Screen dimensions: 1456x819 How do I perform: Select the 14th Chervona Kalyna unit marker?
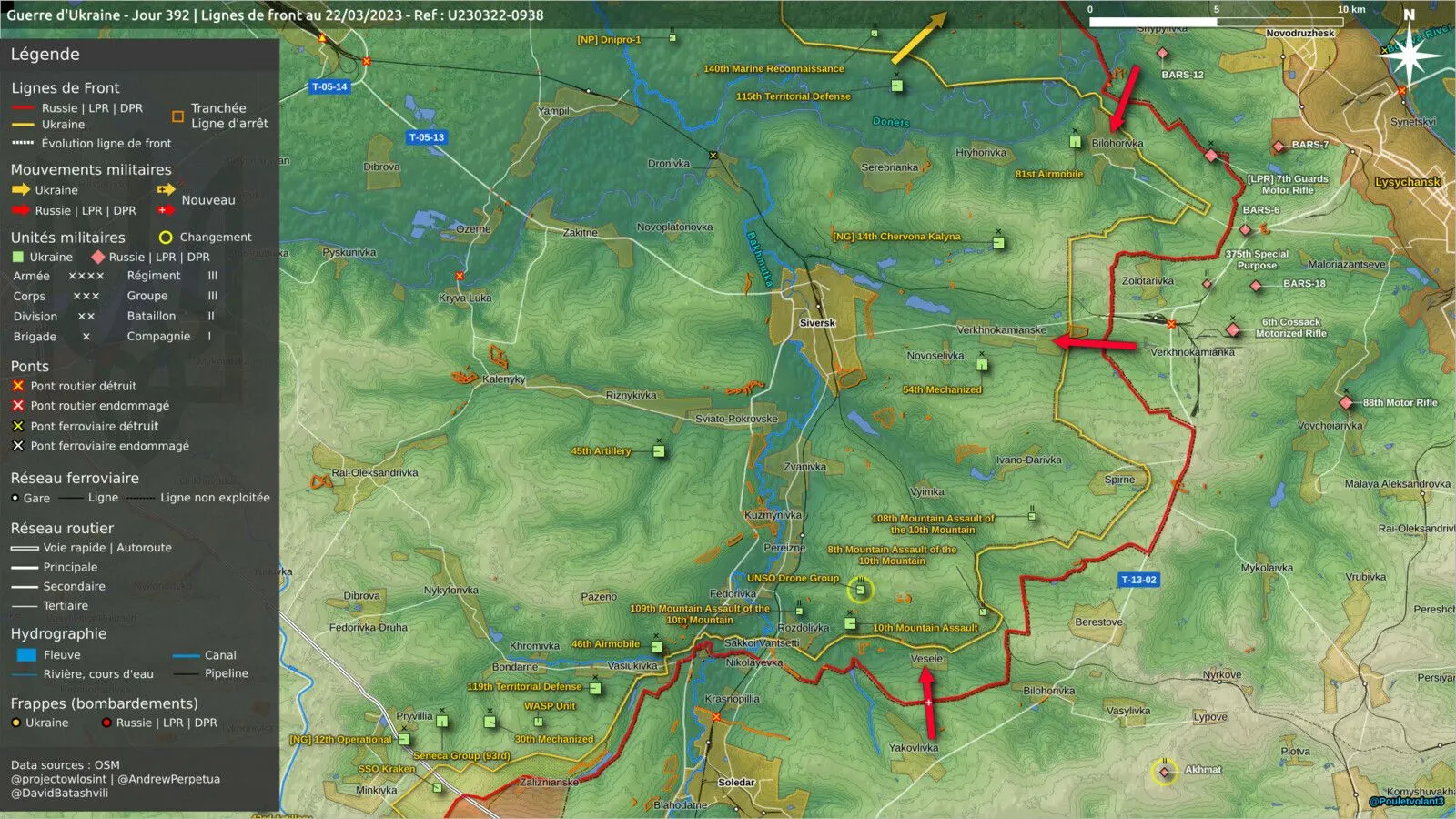[x=998, y=242]
